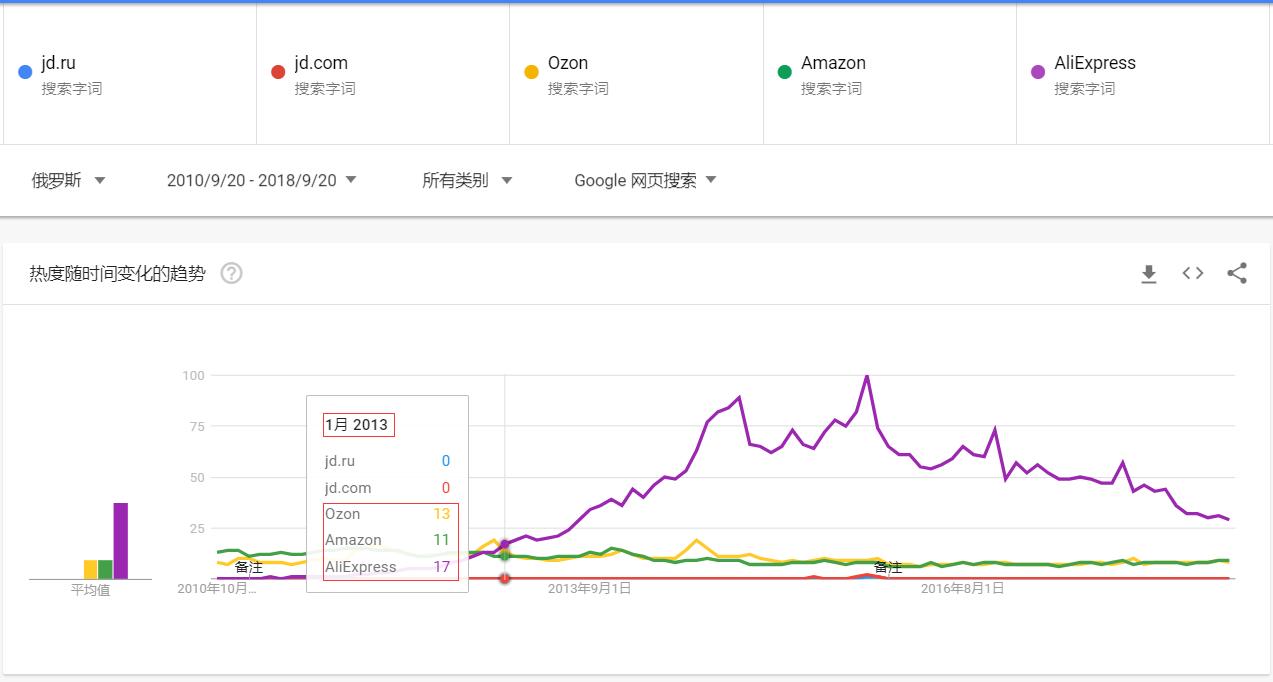Screen dimensions: 1273x682
Task: Click the blue dot next to jd.ru
Action: [x=25, y=72]
